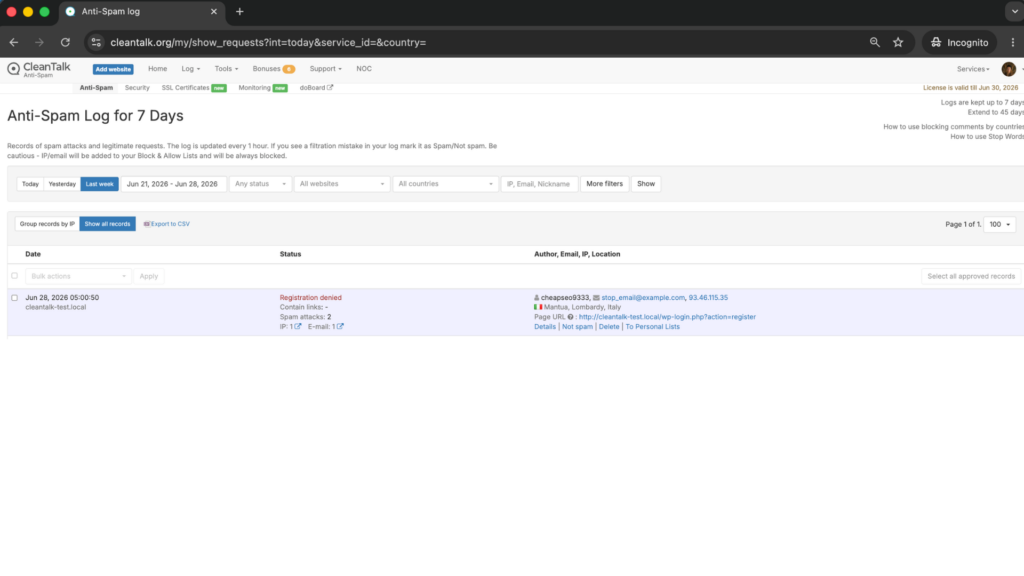Open the Log menu dropdown
1024x576 pixels.
tap(191, 69)
